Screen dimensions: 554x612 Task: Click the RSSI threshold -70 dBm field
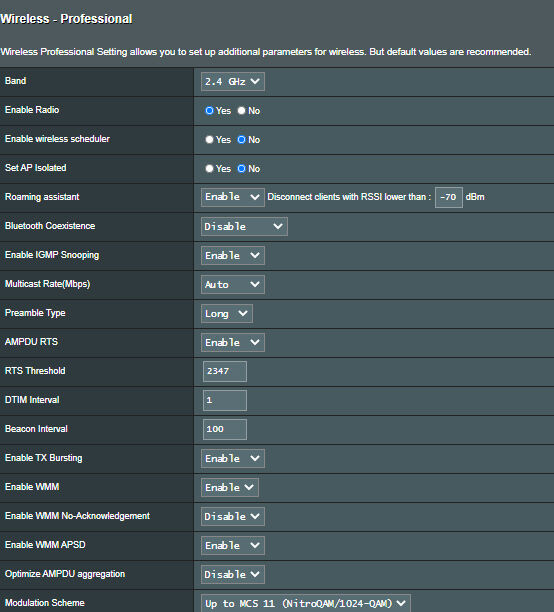click(449, 197)
